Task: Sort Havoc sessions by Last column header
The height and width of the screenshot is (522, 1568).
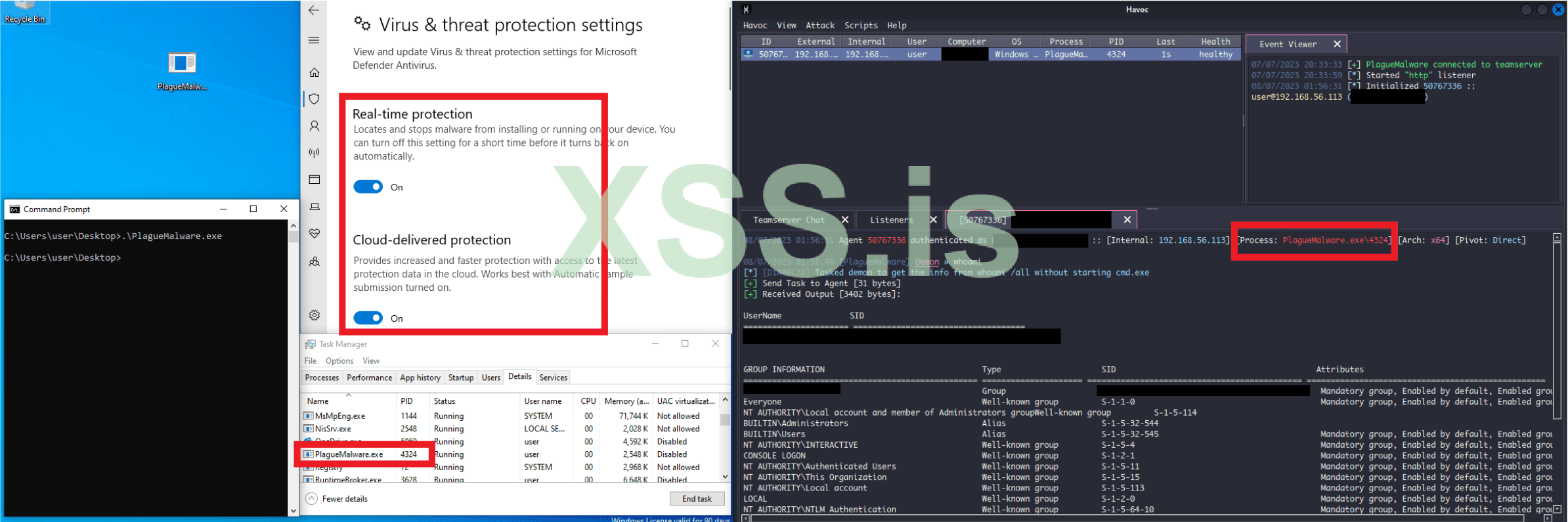Action: coord(1165,41)
